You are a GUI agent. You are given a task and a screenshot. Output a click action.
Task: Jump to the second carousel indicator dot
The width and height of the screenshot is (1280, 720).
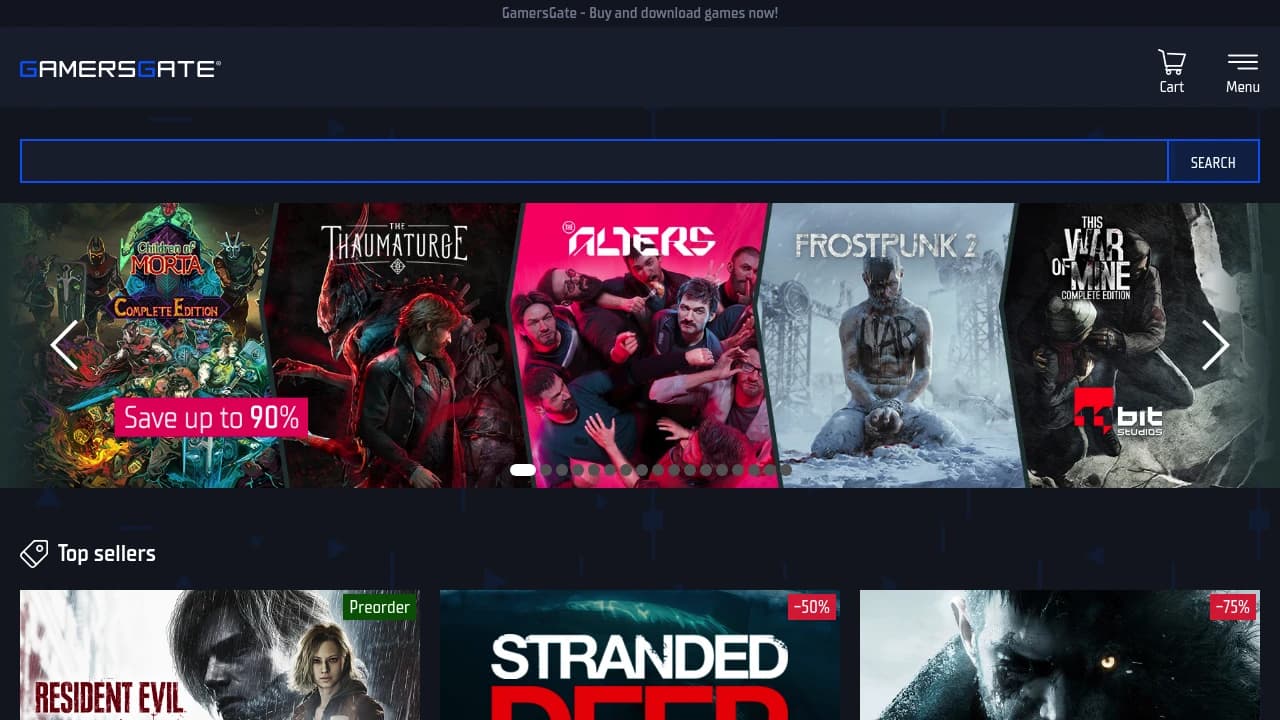[x=545, y=470]
